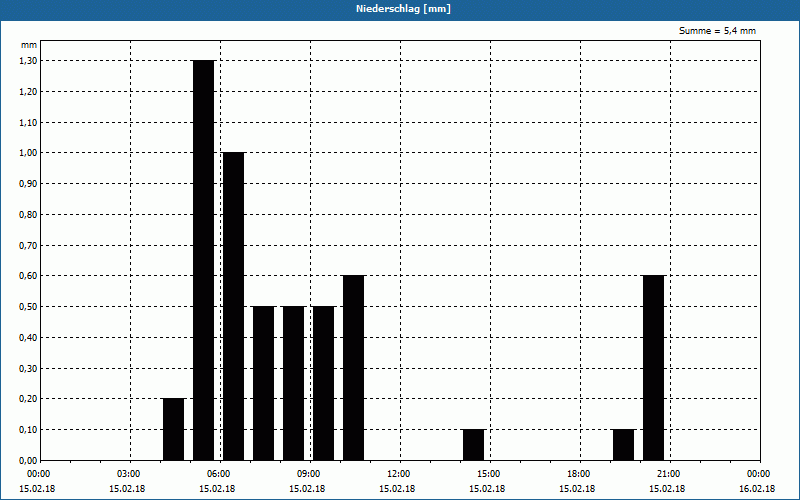Click the 12:00 time axis label
Viewport: 800px width, 500px height.
pyautogui.click(x=398, y=474)
